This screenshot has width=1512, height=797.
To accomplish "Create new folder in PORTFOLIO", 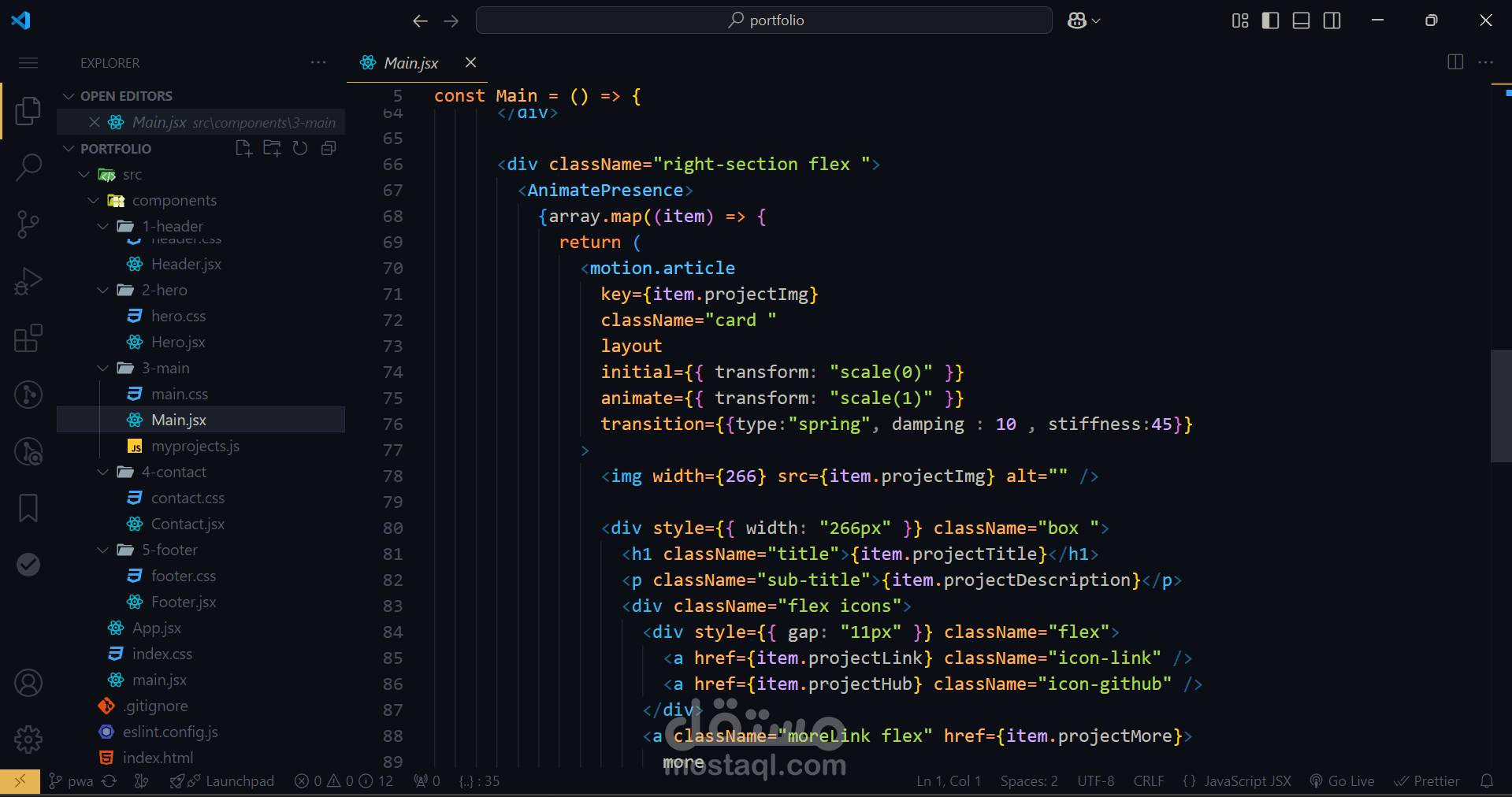I will [272, 148].
